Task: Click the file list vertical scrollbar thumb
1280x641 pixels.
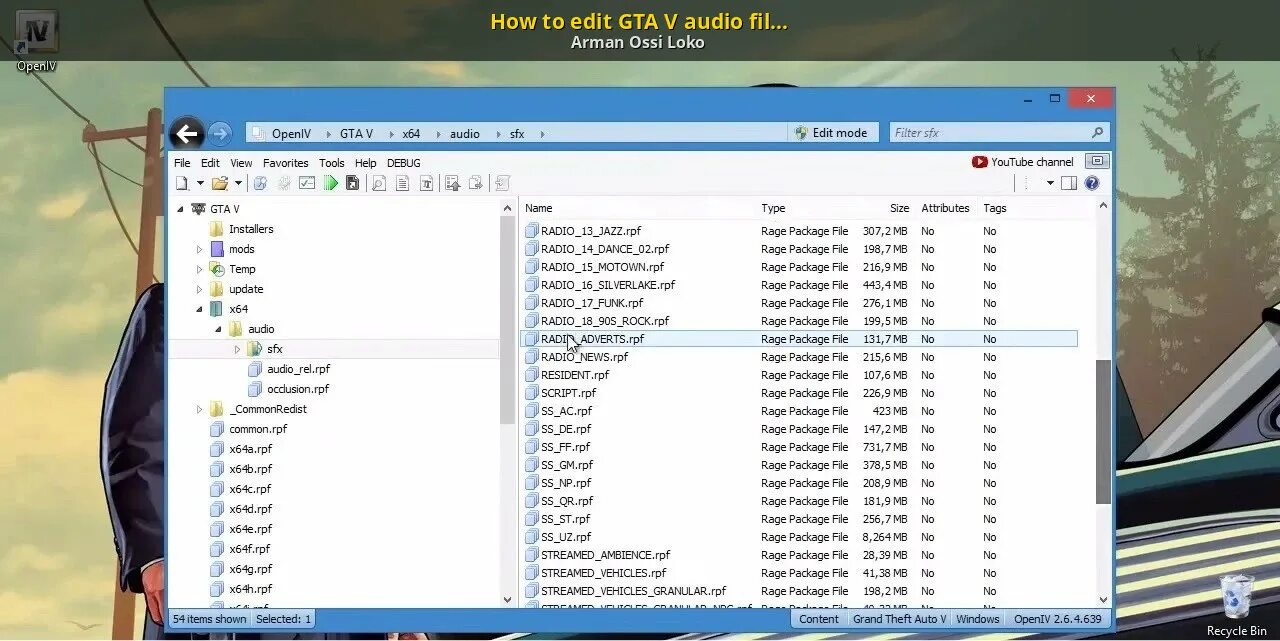Action: click(1103, 432)
